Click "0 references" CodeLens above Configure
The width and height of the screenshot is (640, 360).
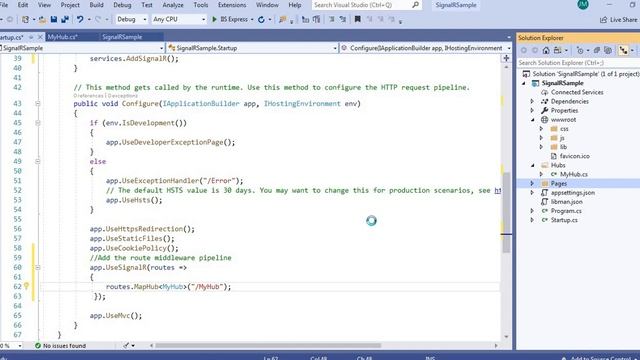point(88,96)
